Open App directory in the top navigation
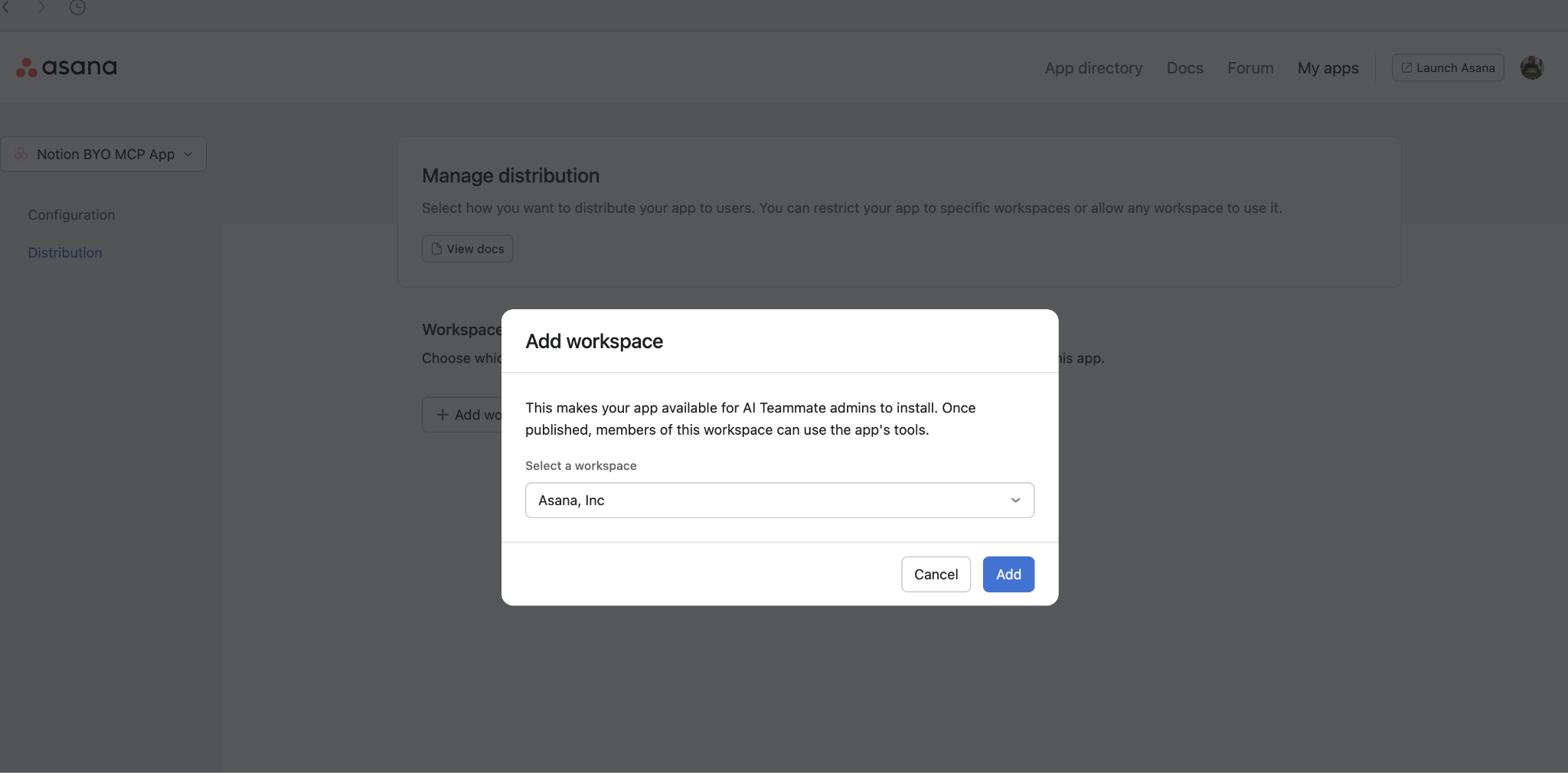The height and width of the screenshot is (773, 1568). [1093, 67]
